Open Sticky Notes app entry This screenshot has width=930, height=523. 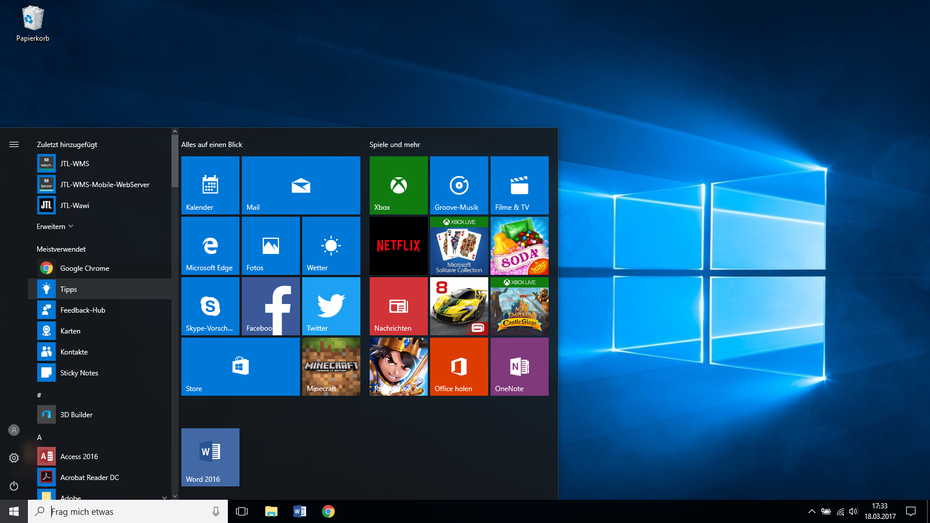tap(100, 373)
